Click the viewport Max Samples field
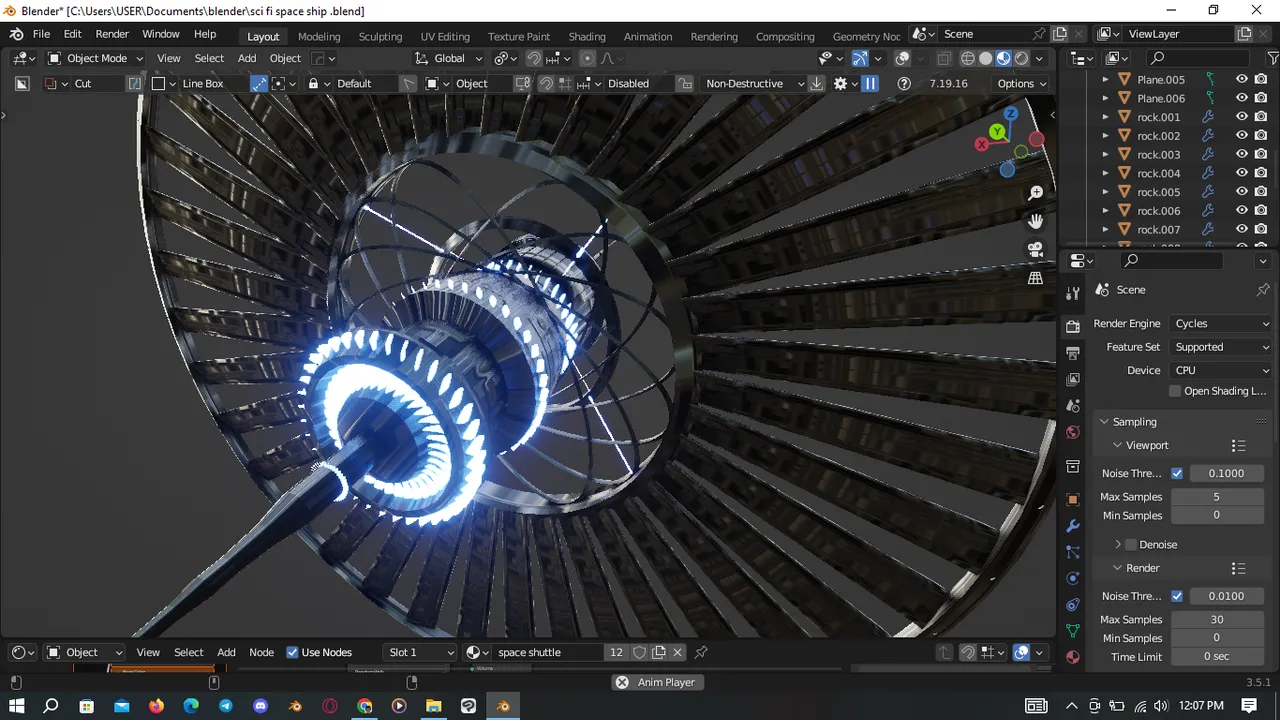The image size is (1280, 720). (1217, 497)
